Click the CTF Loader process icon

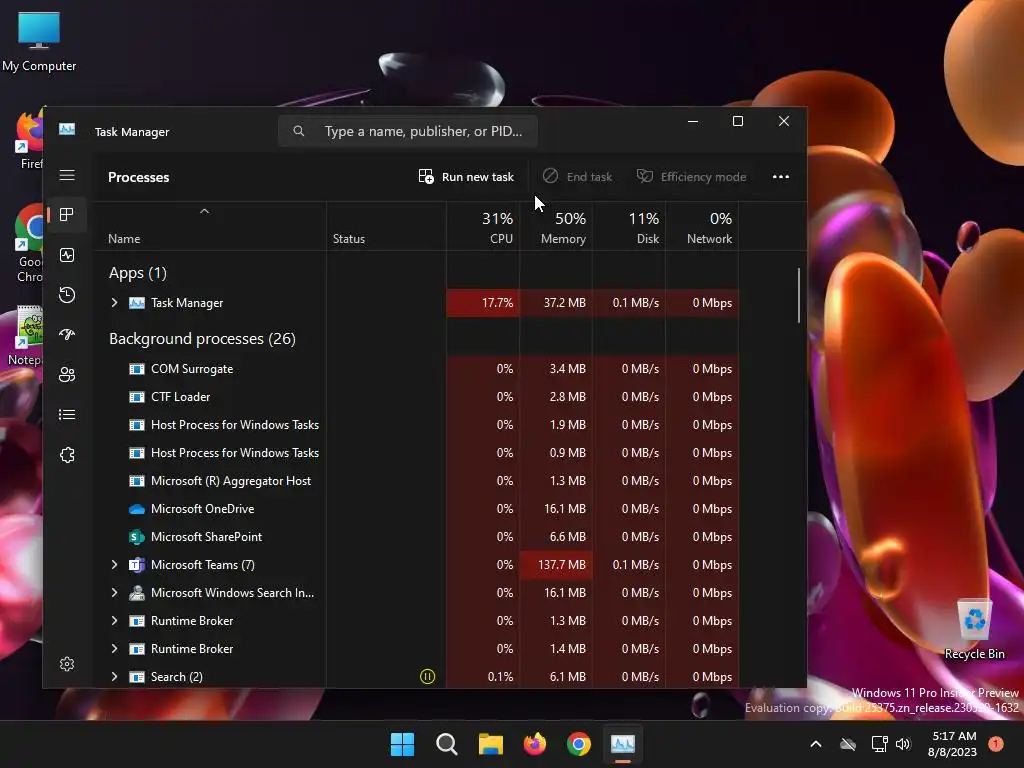(x=136, y=397)
